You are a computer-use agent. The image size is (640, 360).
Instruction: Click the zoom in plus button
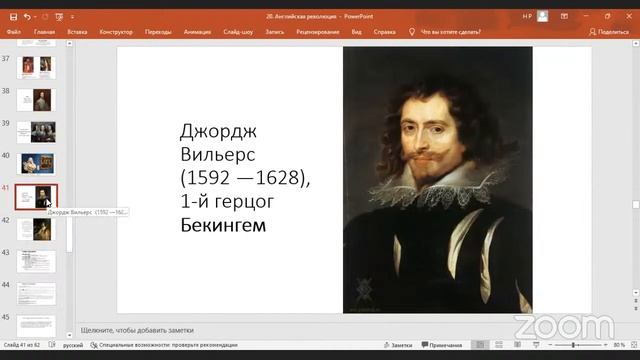pyautogui.click(x=605, y=345)
